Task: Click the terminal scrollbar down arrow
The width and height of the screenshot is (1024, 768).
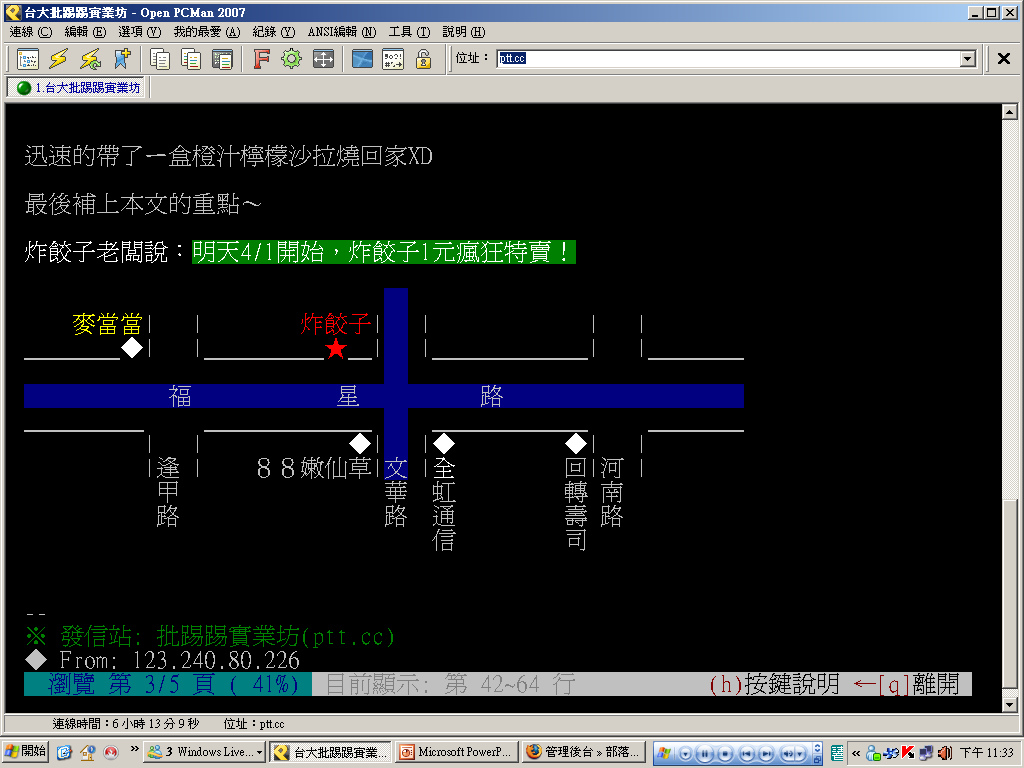Action: 1010,705
